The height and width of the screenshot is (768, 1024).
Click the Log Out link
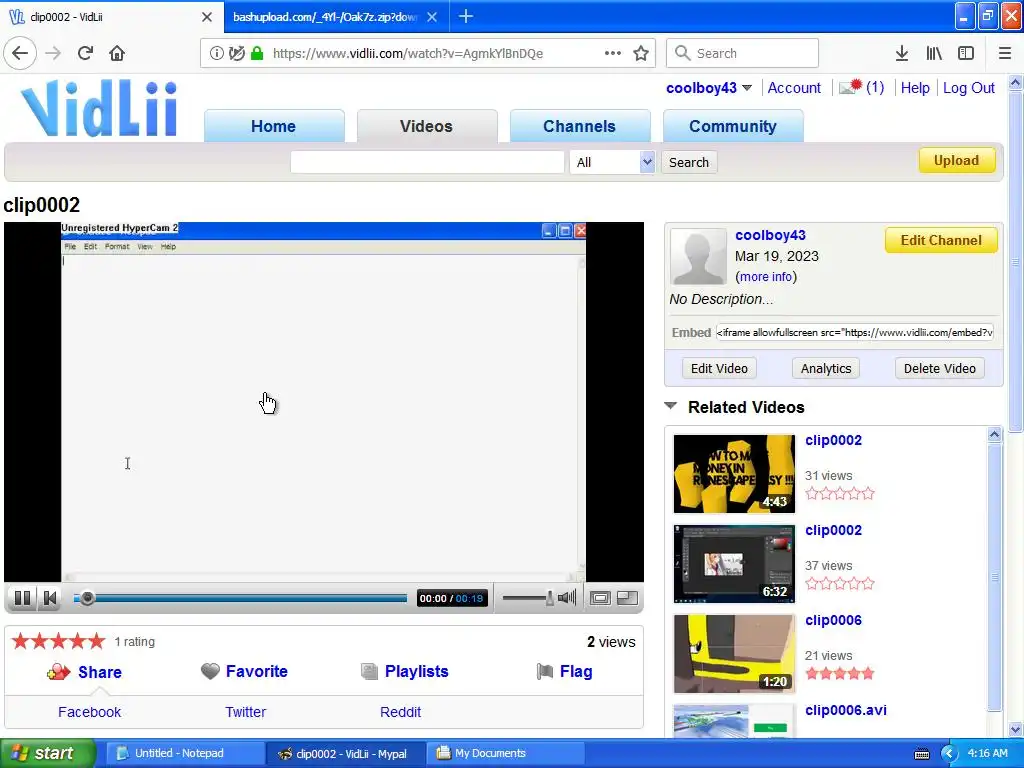point(968,88)
